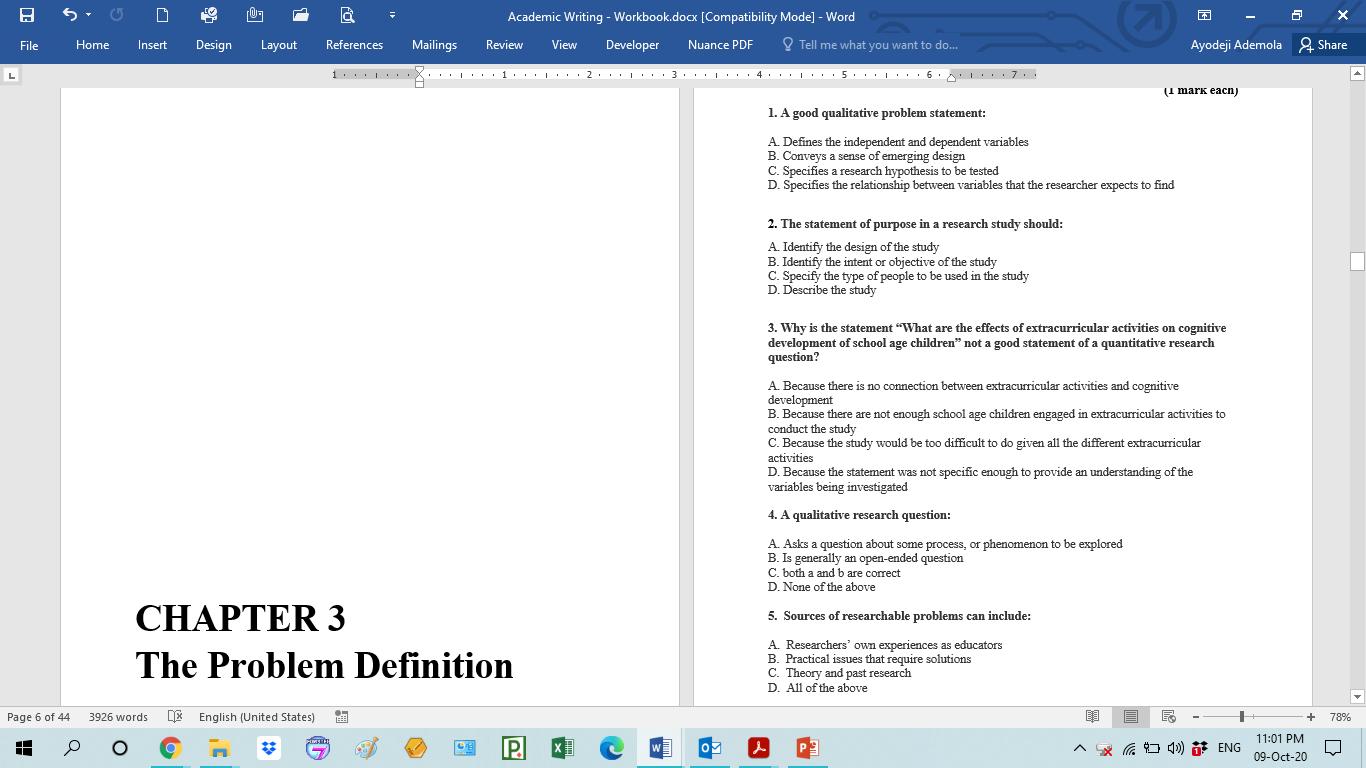Switch to Web Layout view

click(1168, 716)
